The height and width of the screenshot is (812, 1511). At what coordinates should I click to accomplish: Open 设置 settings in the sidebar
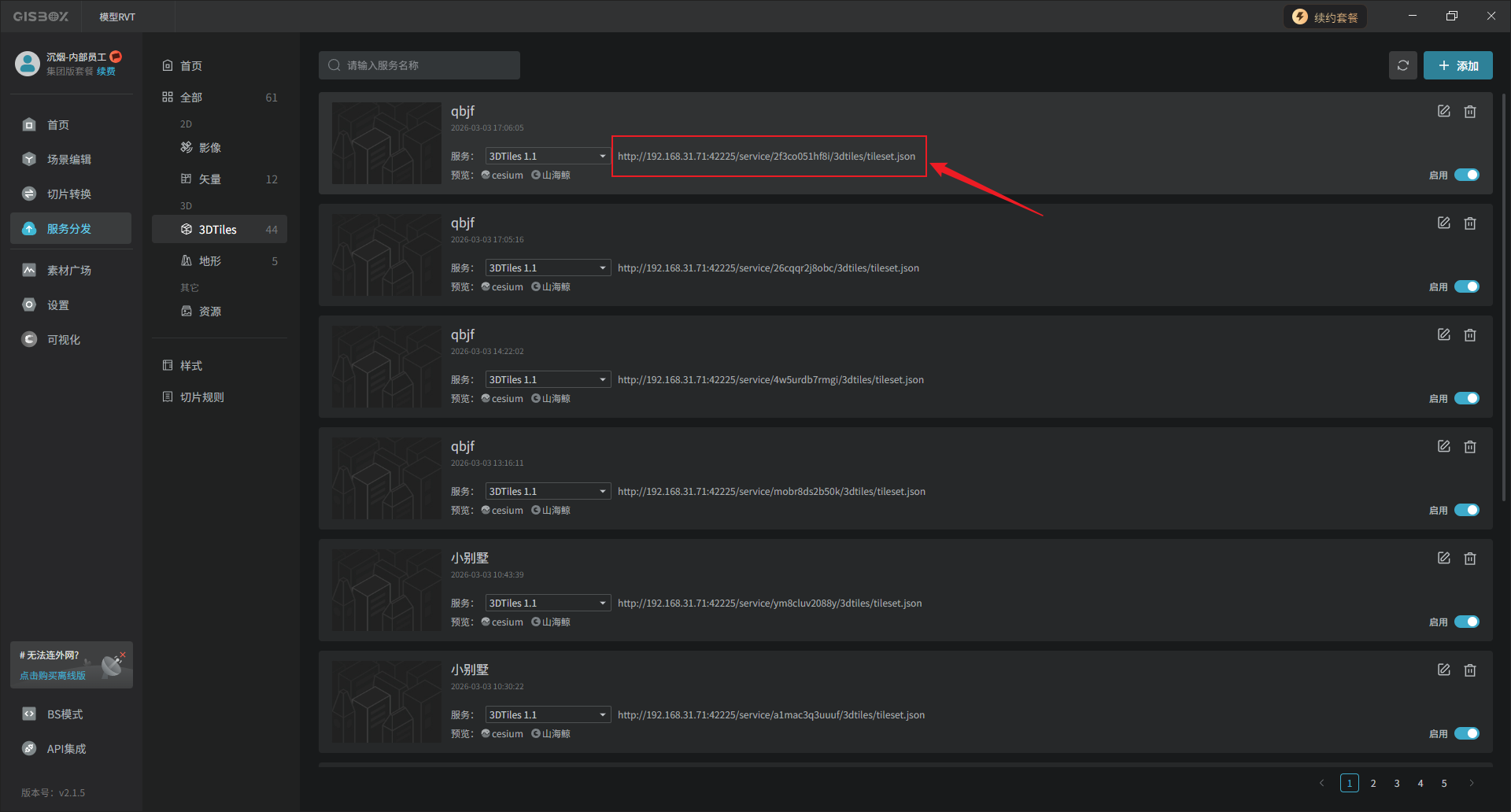[x=58, y=305]
